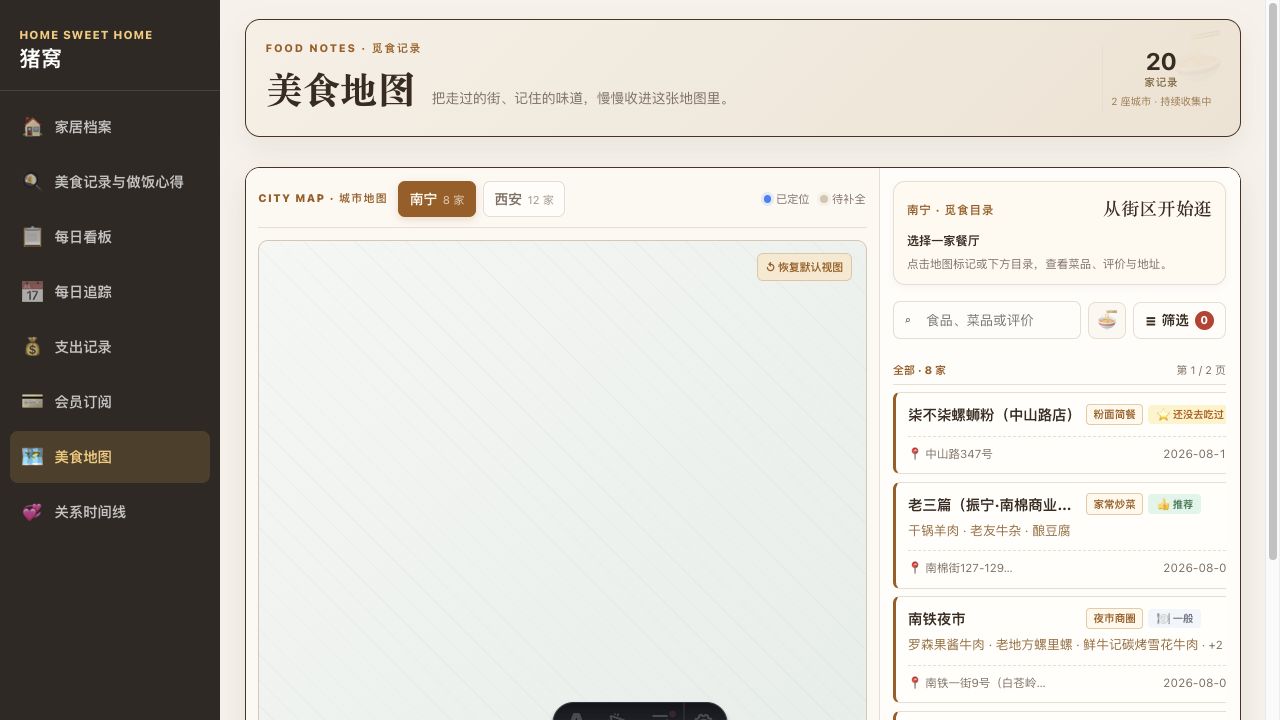1280x720 pixels.
Task: Switch to the 西安 city tab
Action: pyautogui.click(x=524, y=199)
